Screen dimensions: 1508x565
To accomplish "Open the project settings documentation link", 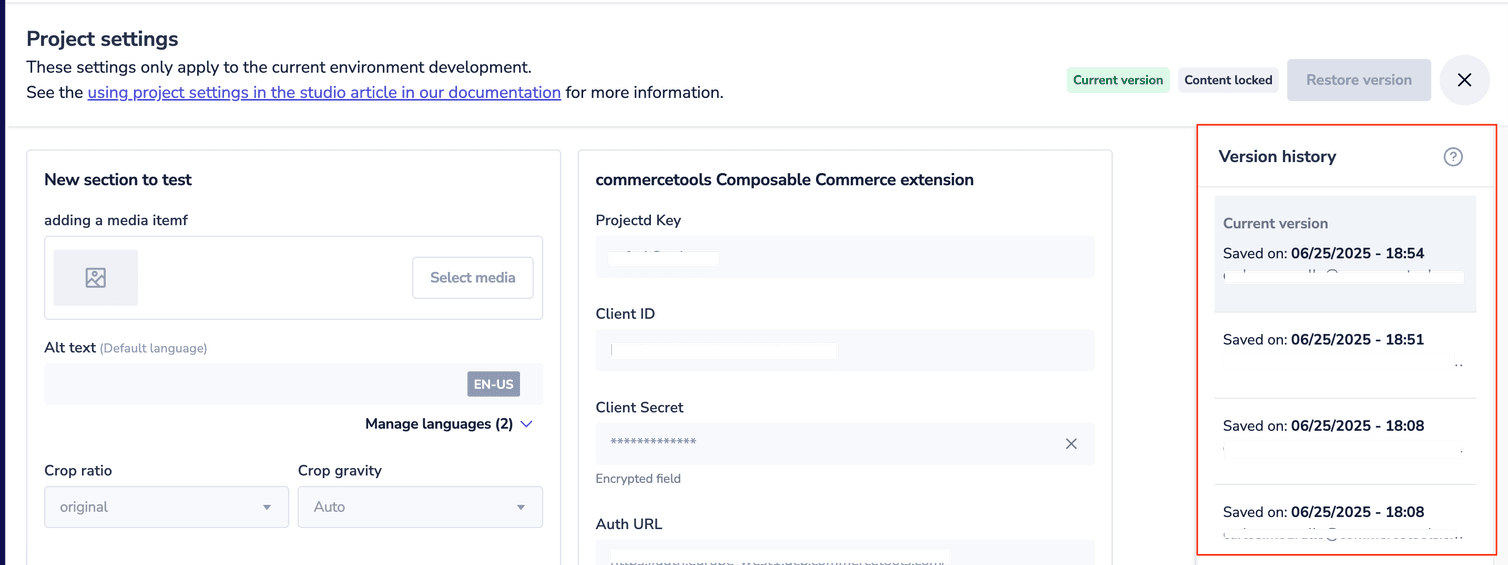I will coord(324,93).
